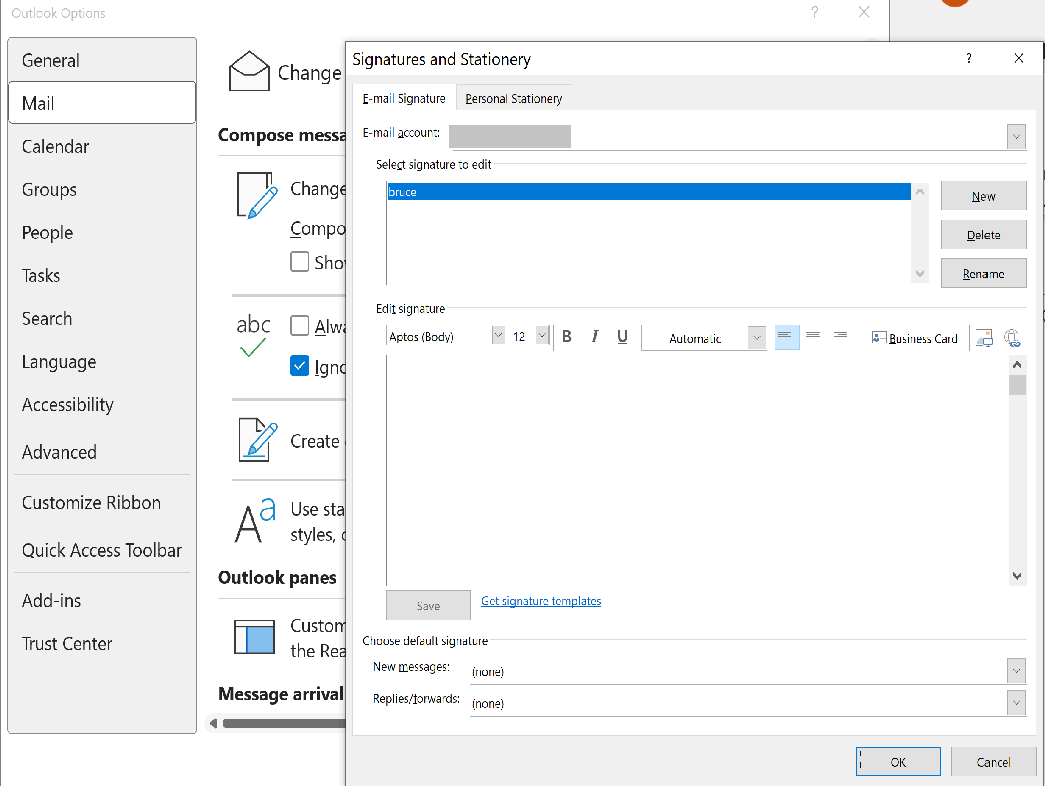Align signature text right
The image size is (1045, 786).
[840, 337]
